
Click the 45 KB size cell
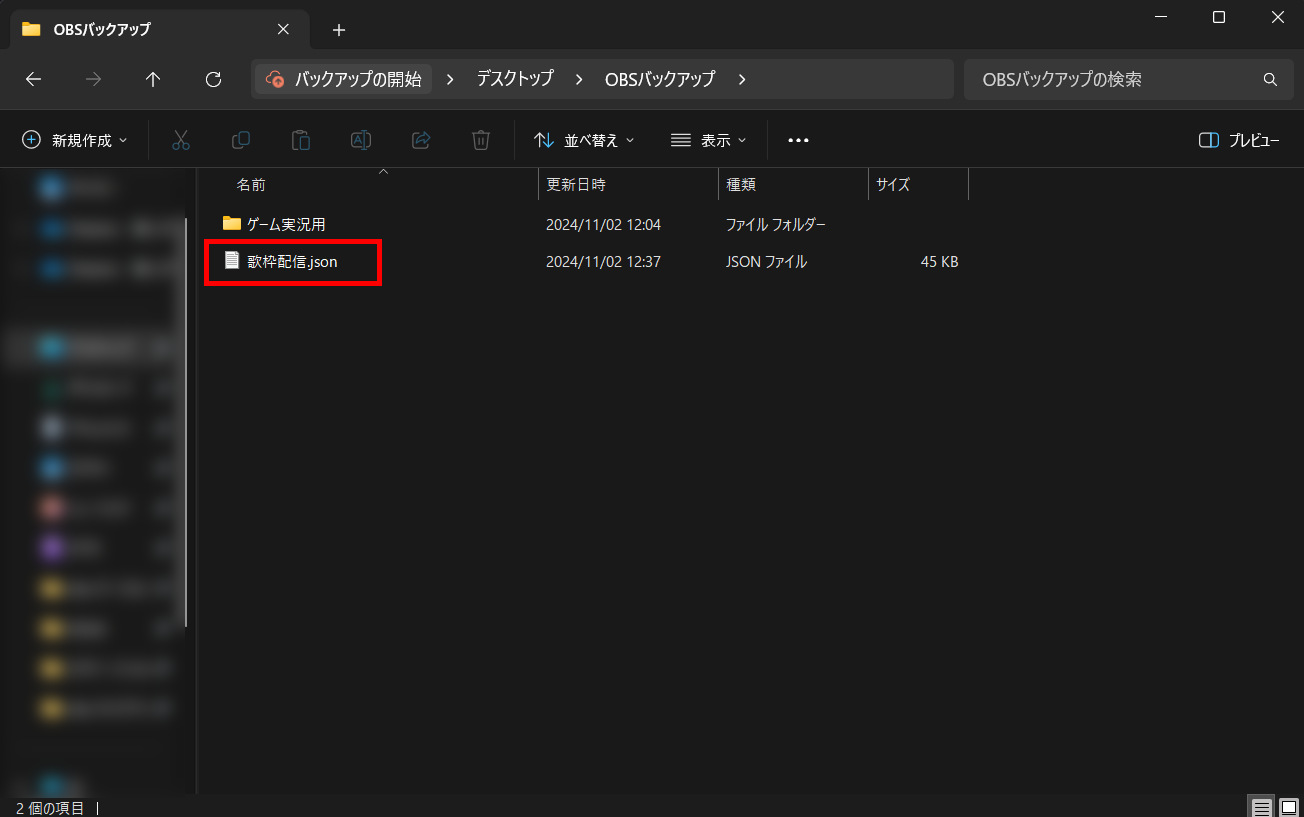940,262
